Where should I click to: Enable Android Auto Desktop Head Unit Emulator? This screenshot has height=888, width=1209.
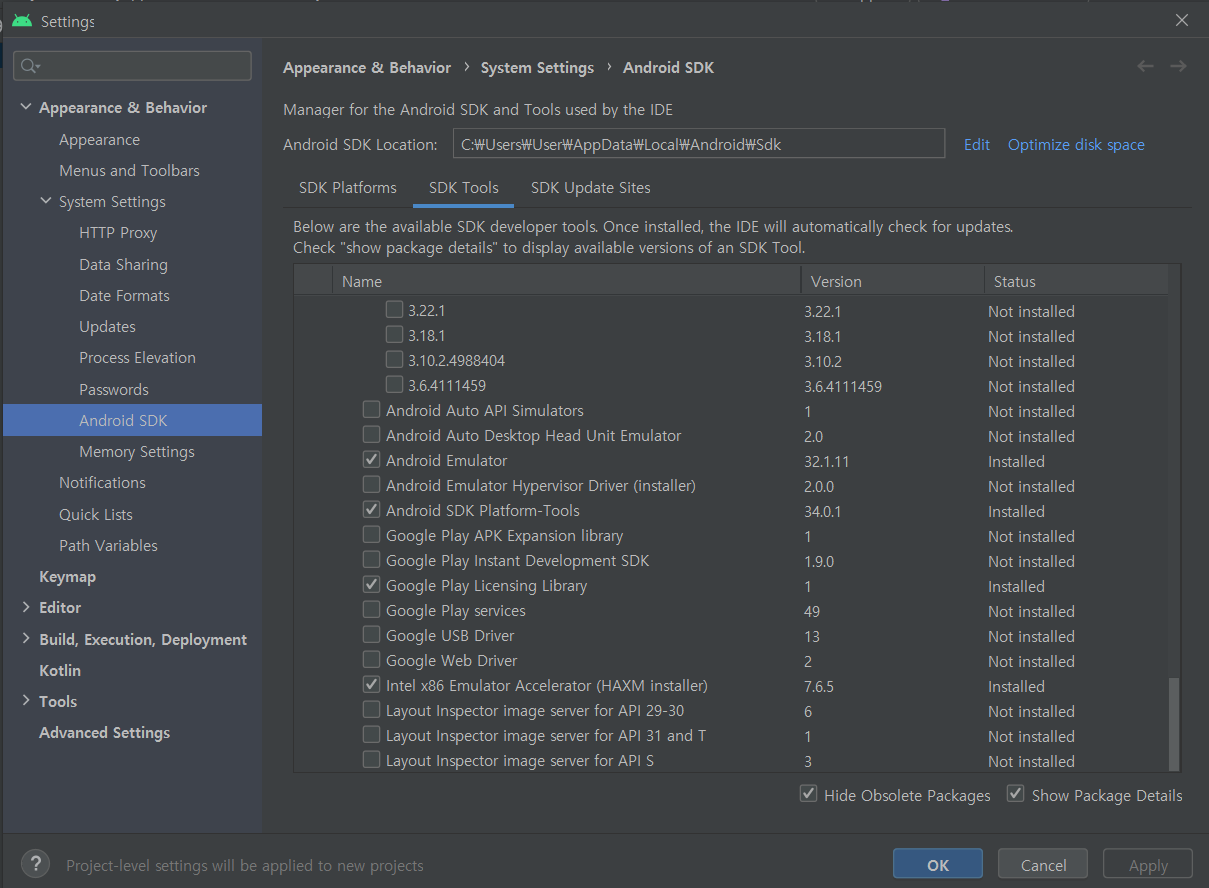371,435
